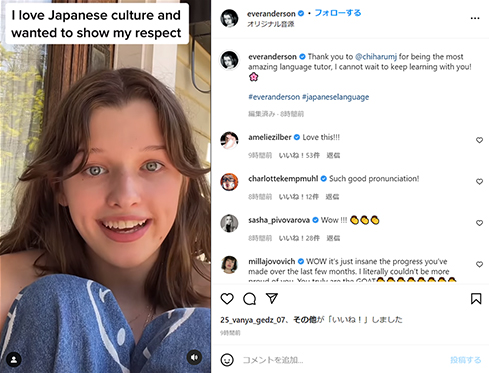
Task: View likes list from 25_vanya_gedz_07 text
Action: [252, 320]
